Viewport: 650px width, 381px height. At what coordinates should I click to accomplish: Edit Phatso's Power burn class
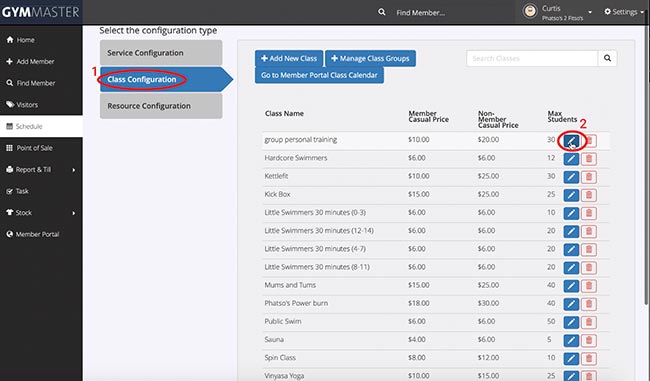coord(571,304)
